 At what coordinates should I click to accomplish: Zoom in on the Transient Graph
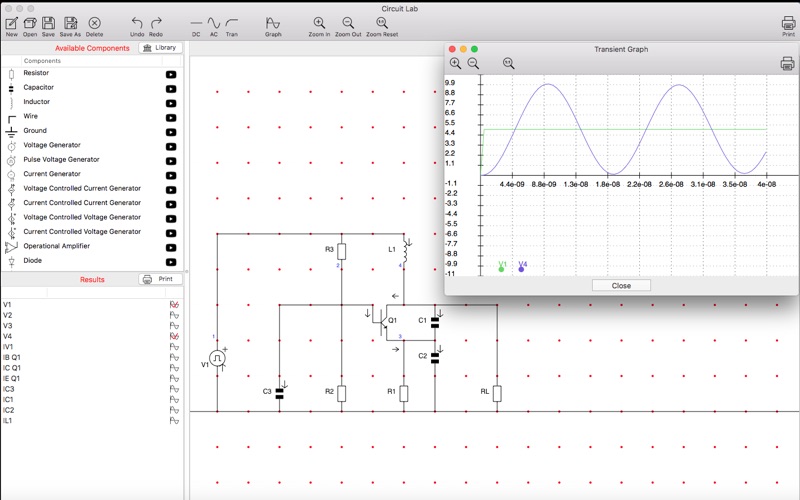coord(456,64)
